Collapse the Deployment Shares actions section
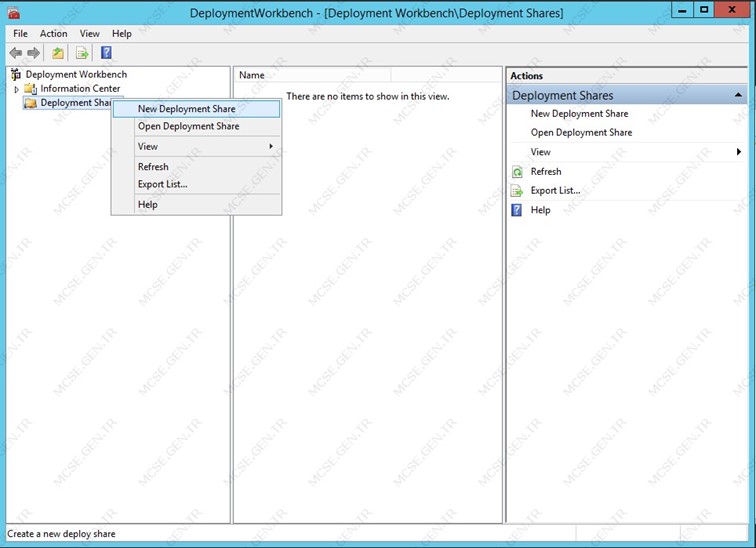The width and height of the screenshot is (756, 548). coord(738,95)
